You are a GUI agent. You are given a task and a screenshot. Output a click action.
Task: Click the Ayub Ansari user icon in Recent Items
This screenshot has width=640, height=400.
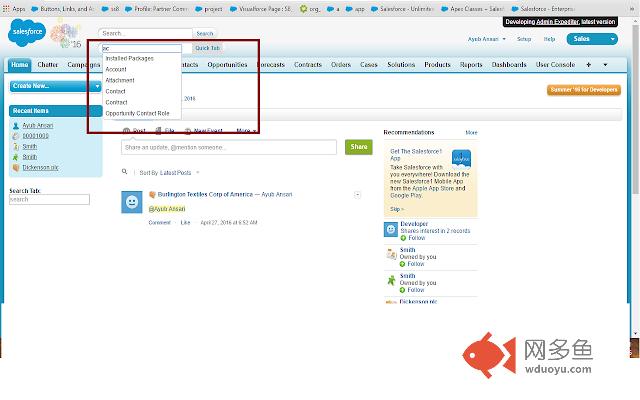[x=16, y=126]
